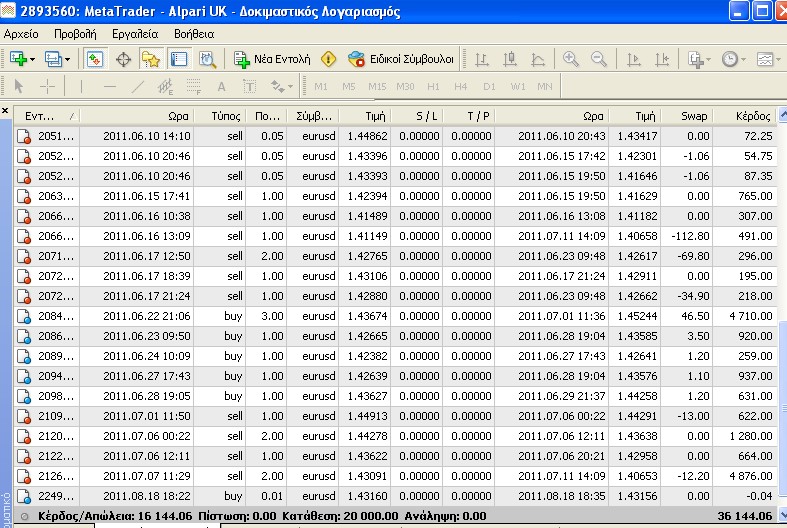Select the candlestick chart icon

click(x=510, y=59)
